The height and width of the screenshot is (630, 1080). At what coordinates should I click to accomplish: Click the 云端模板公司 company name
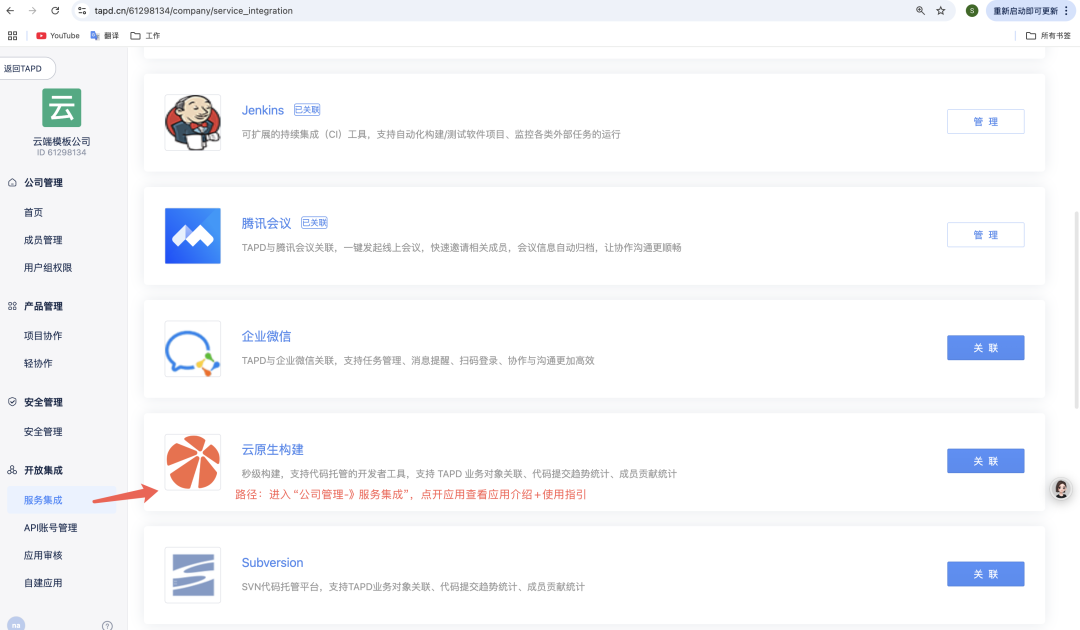pos(61,141)
